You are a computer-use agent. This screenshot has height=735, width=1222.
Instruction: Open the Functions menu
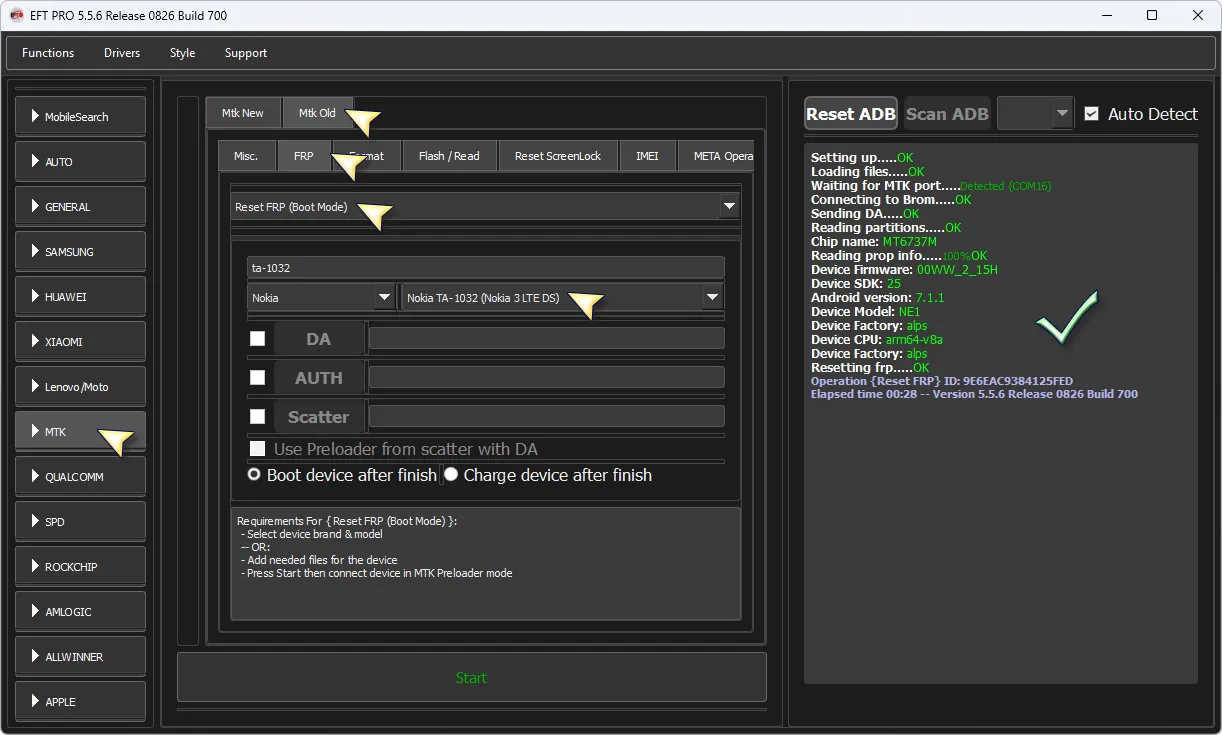pyautogui.click(x=48, y=53)
